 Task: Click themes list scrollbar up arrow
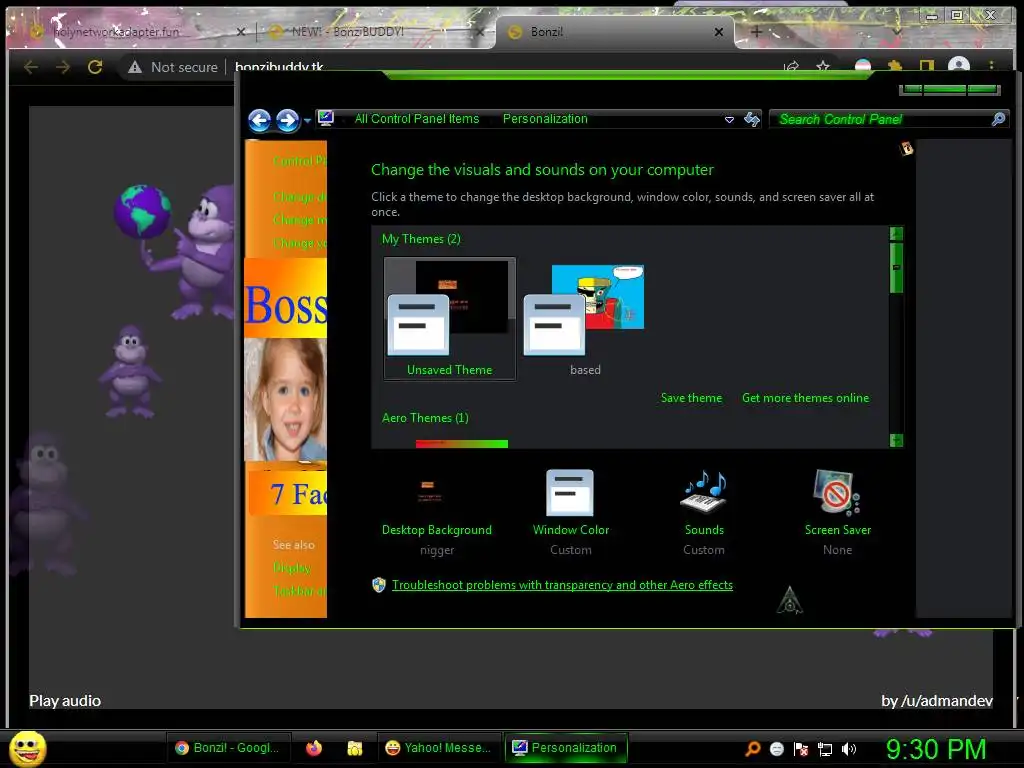coord(896,234)
